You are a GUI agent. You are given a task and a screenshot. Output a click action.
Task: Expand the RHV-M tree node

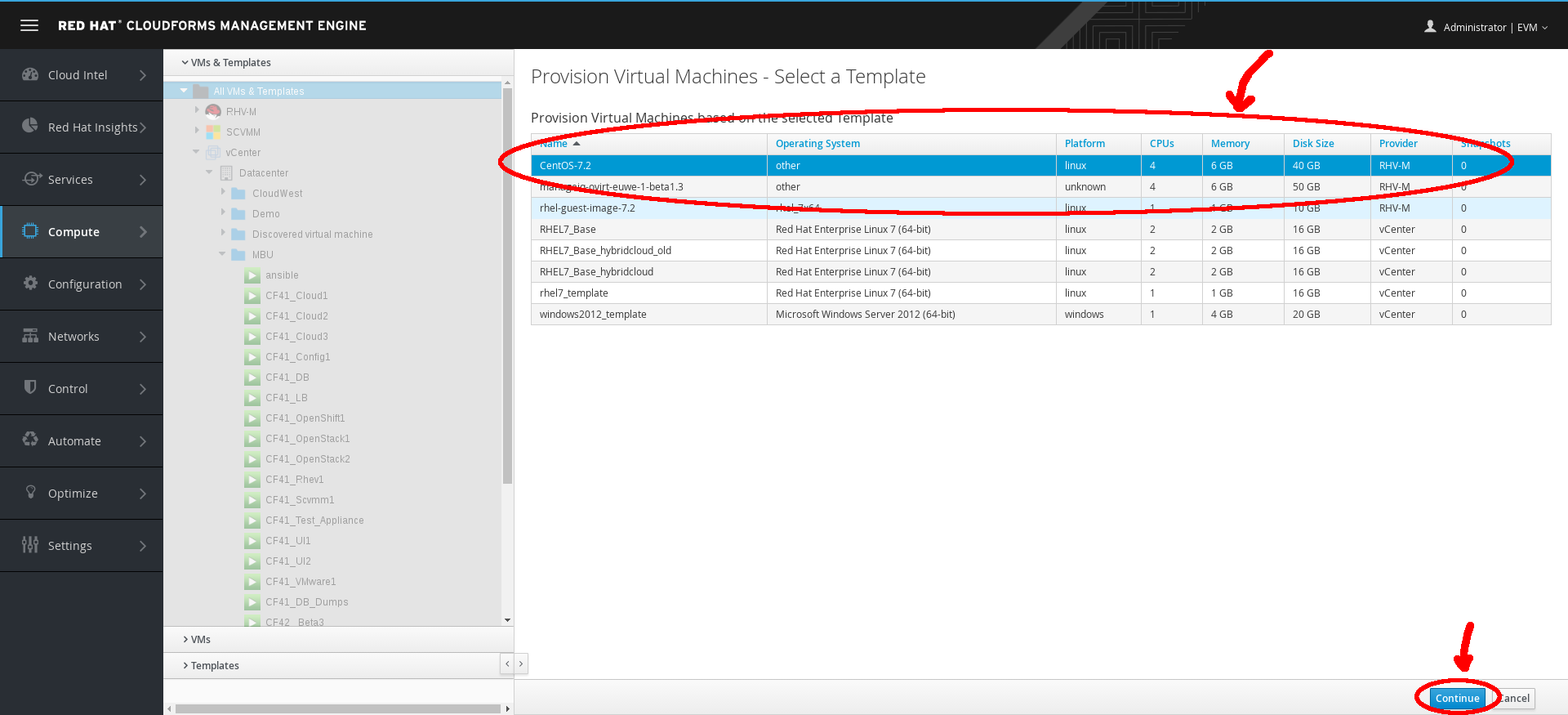pos(197,109)
